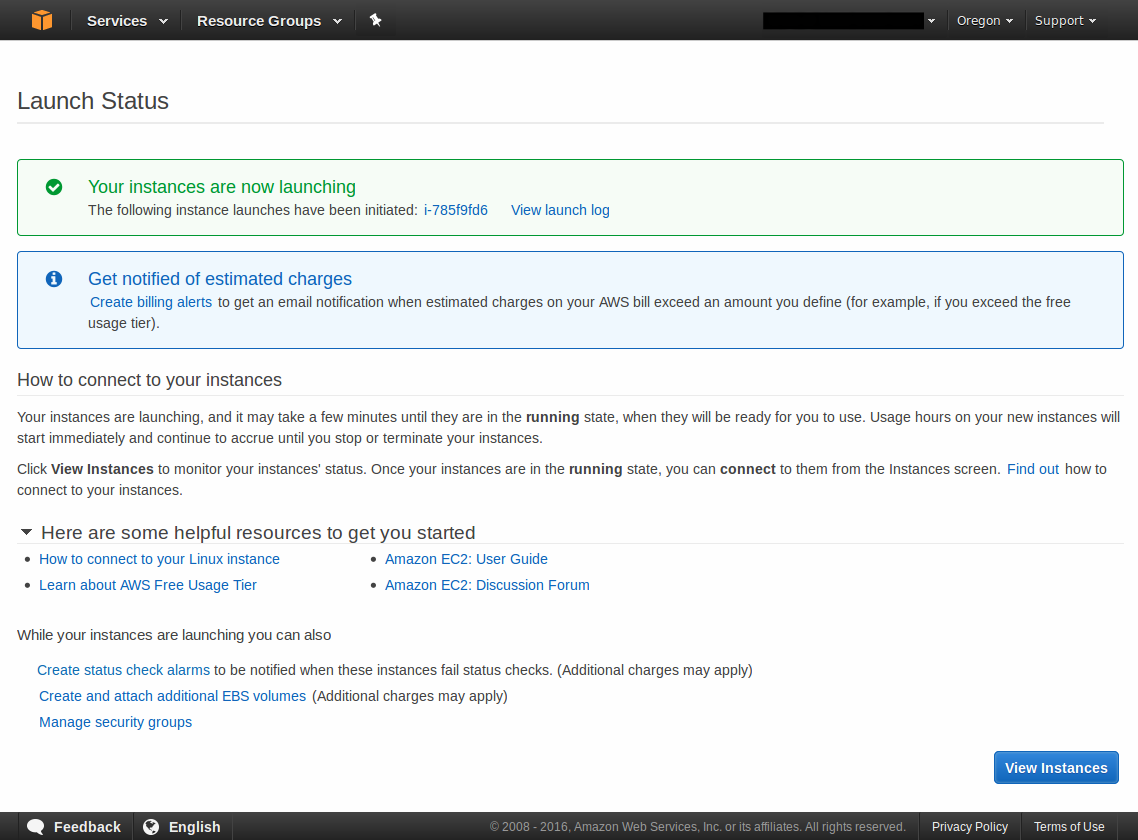The width and height of the screenshot is (1138, 840).
Task: Open Amazon EC2: User Guide link
Action: pos(466,559)
